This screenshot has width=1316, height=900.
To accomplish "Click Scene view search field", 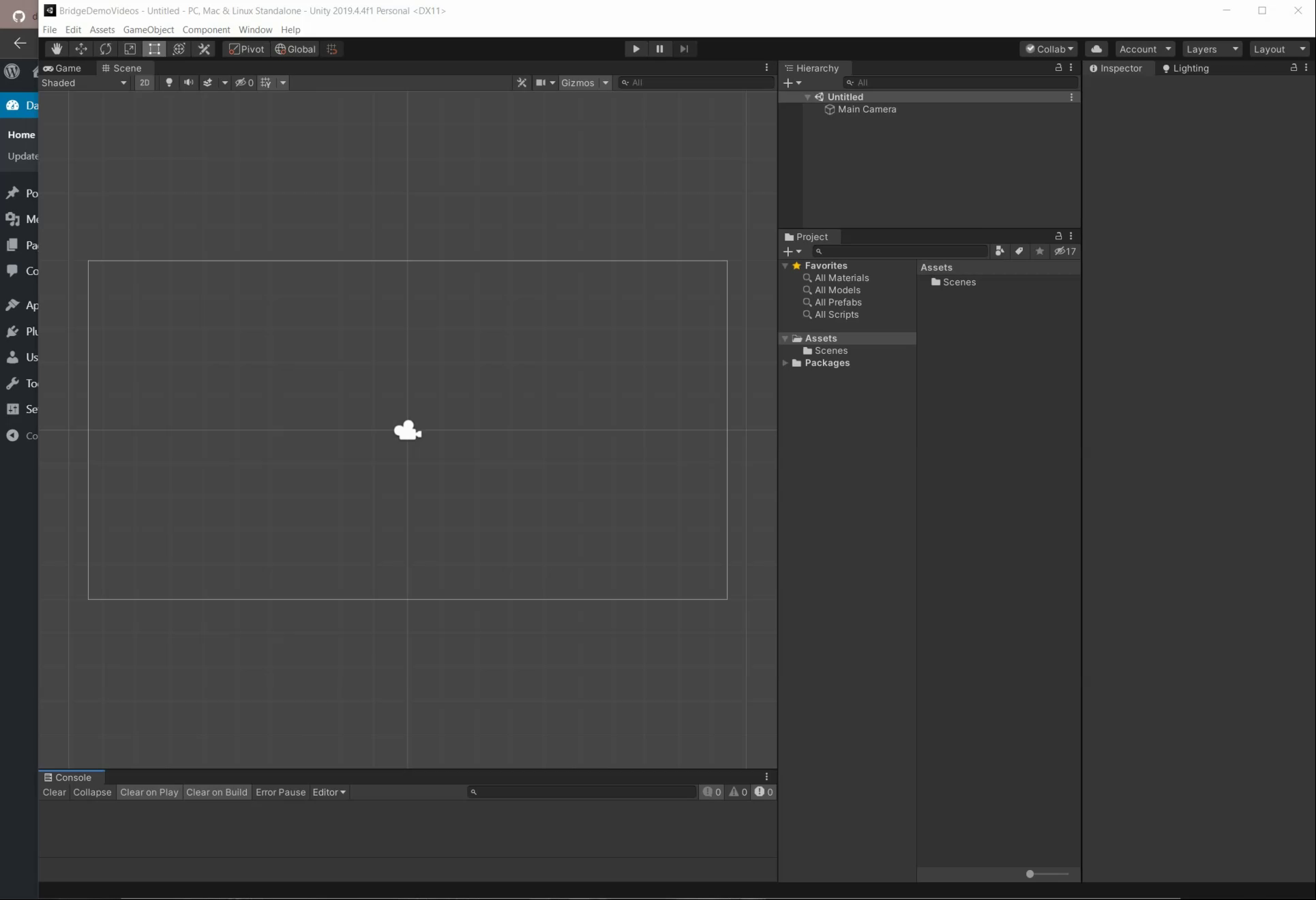I will point(696,82).
